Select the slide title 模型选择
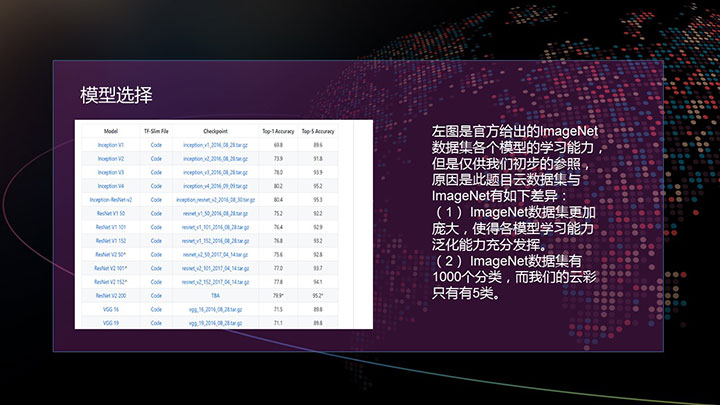The height and width of the screenshot is (405, 720). point(116,96)
